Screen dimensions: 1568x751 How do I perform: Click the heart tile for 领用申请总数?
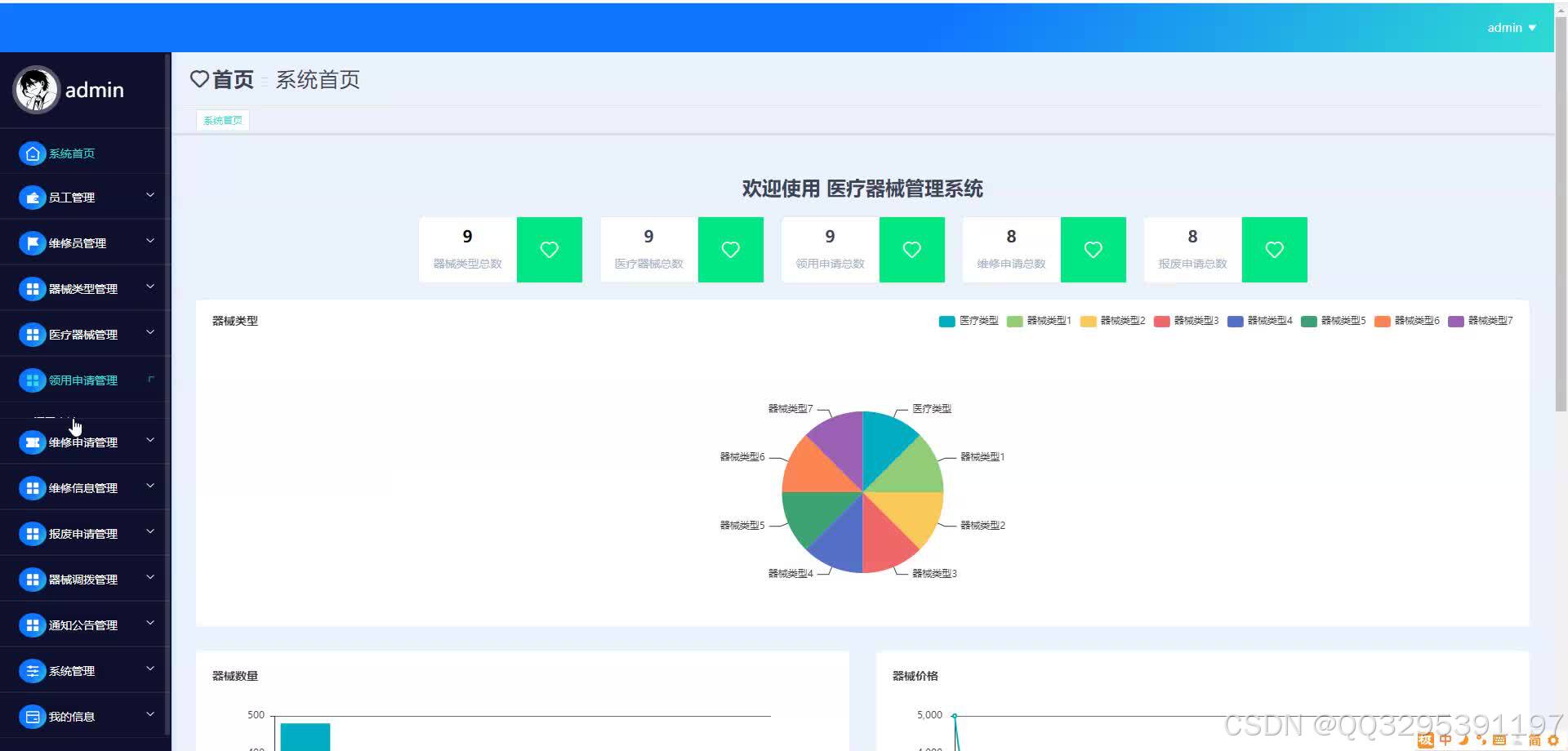tap(912, 250)
